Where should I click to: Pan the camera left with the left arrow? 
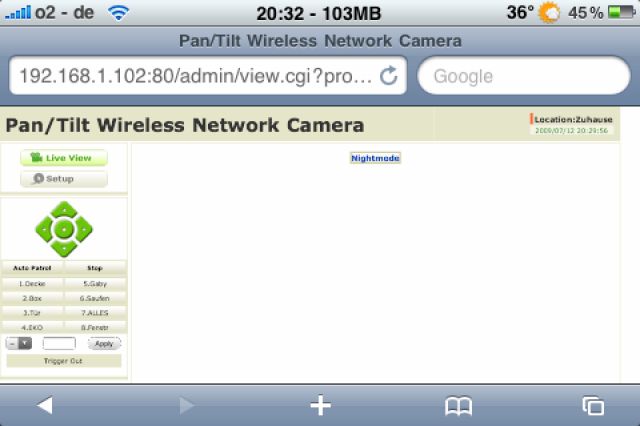44,229
